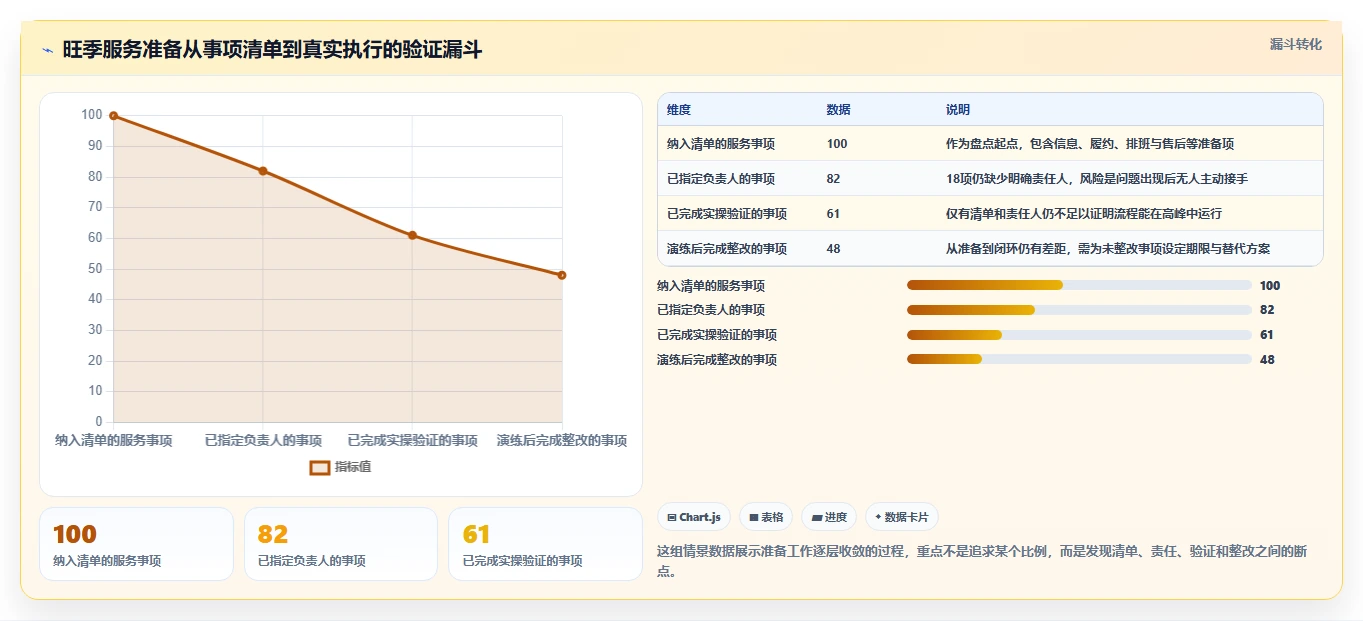This screenshot has width=1363, height=621.
Task: Click table value 82 in 数据 column
Action: (834, 179)
